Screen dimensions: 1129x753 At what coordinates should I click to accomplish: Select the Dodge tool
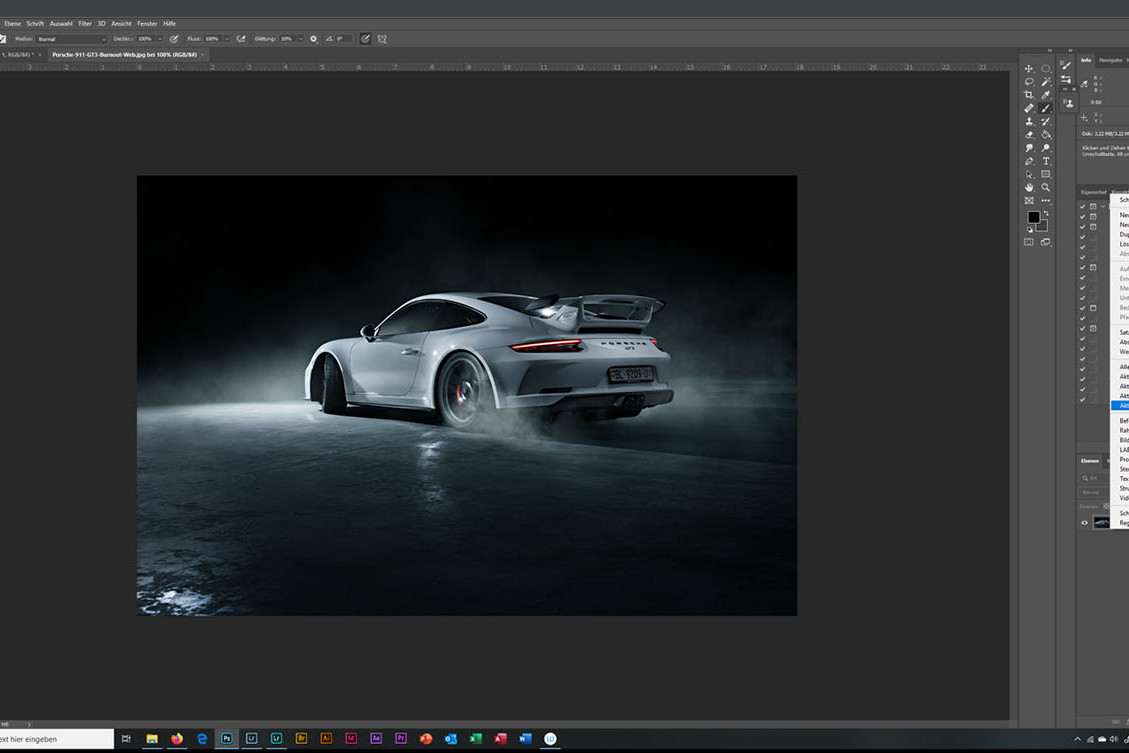tap(1045, 148)
